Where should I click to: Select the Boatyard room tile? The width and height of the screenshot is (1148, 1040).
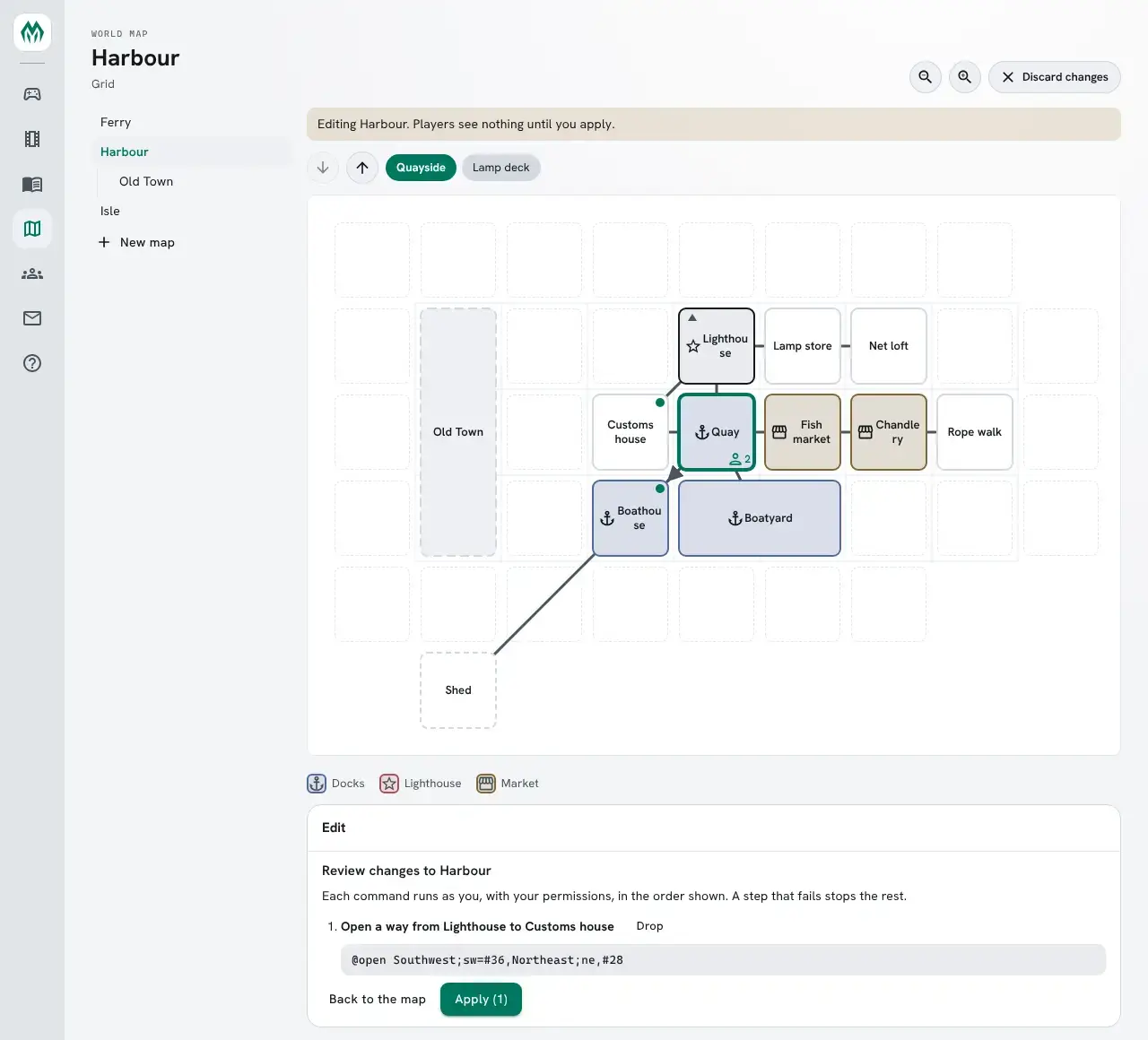(x=760, y=518)
